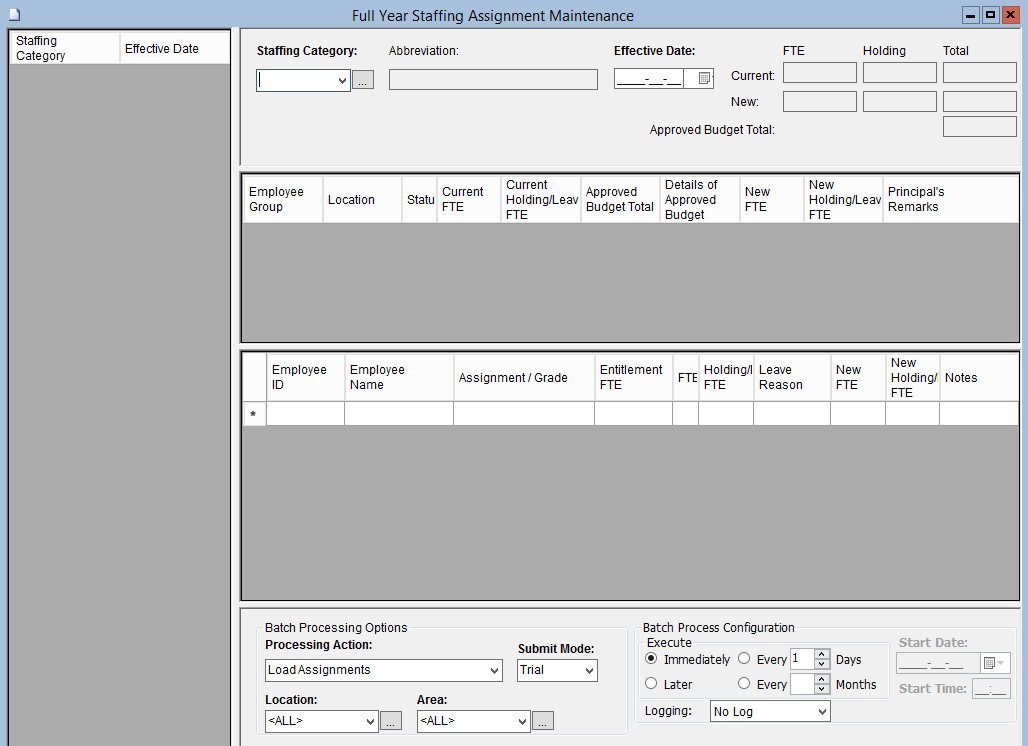Image resolution: width=1028 pixels, height=746 pixels.
Task: Increase the Every Days spinner value
Action: (822, 655)
